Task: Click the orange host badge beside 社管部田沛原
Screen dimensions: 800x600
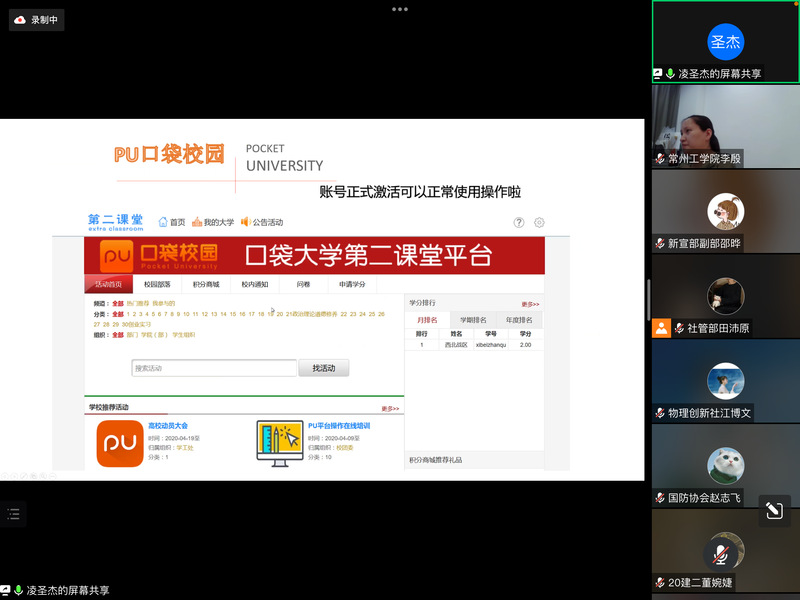Action: [x=661, y=328]
